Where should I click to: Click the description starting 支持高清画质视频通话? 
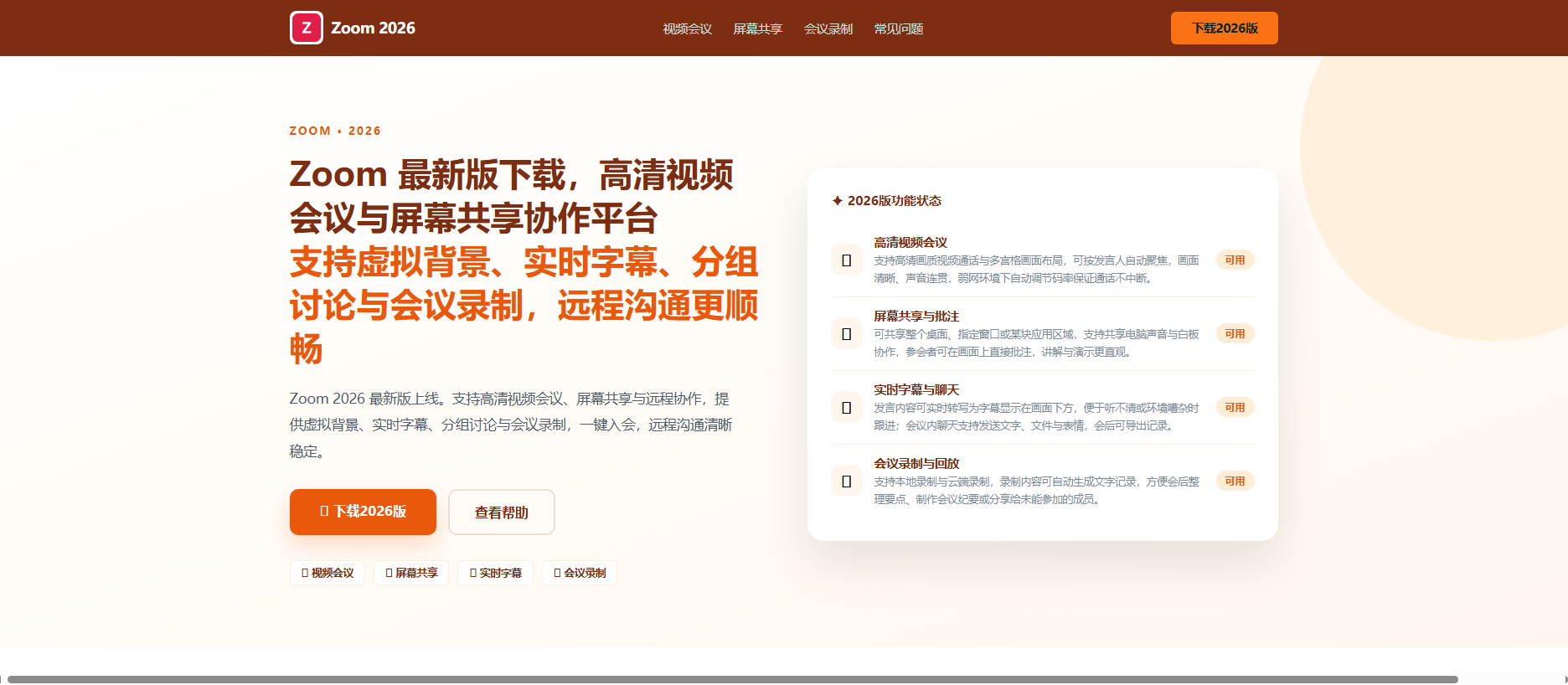pyautogui.click(x=1036, y=269)
